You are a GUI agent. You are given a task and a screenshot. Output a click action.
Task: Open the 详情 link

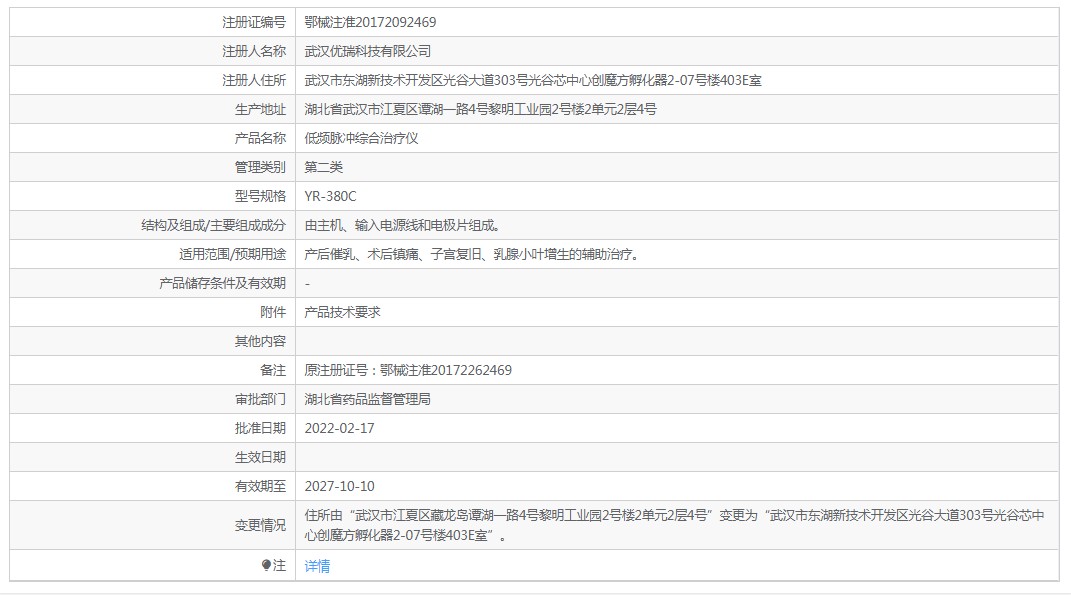pyautogui.click(x=317, y=566)
